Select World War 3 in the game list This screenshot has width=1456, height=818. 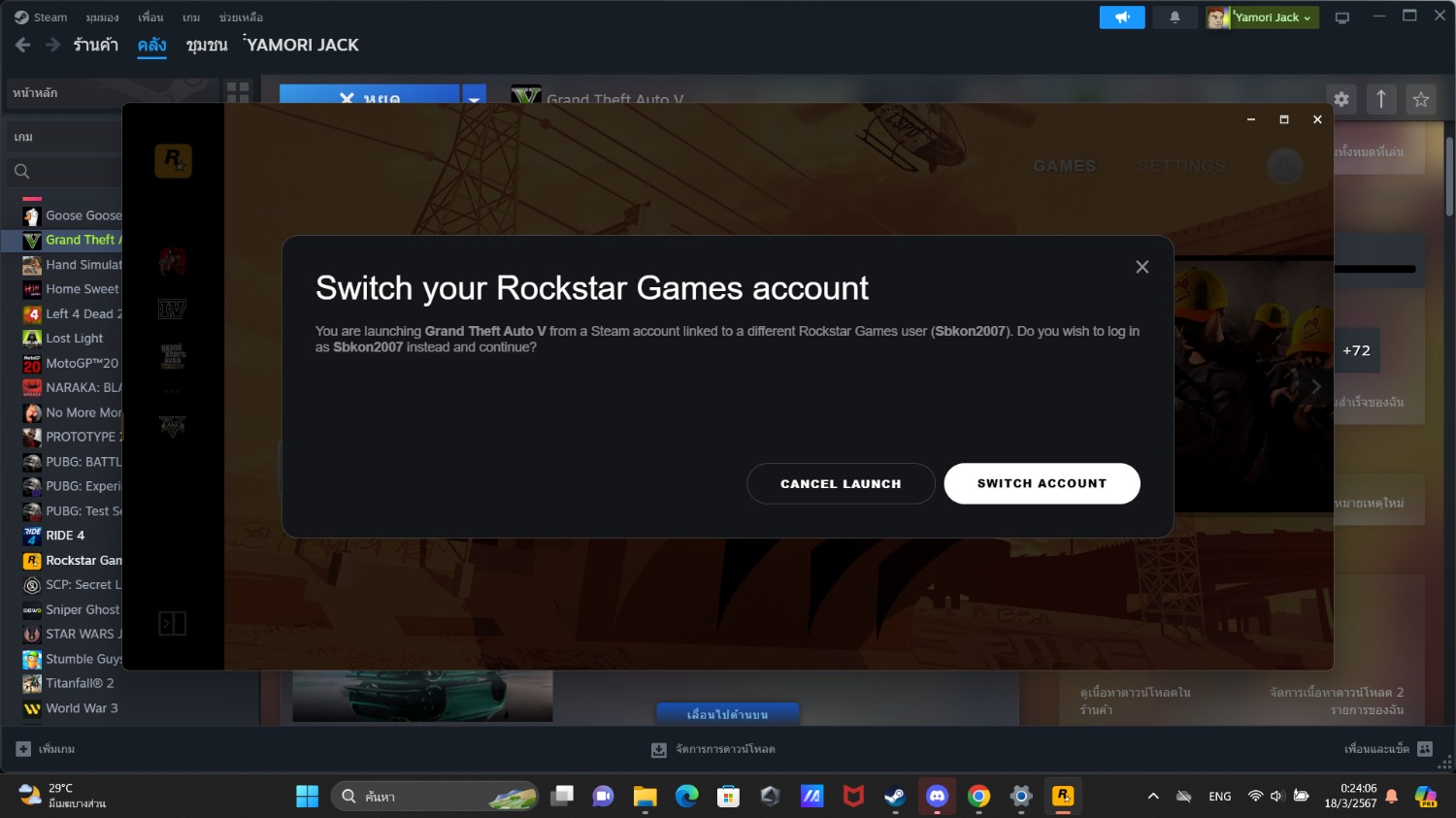click(73, 708)
